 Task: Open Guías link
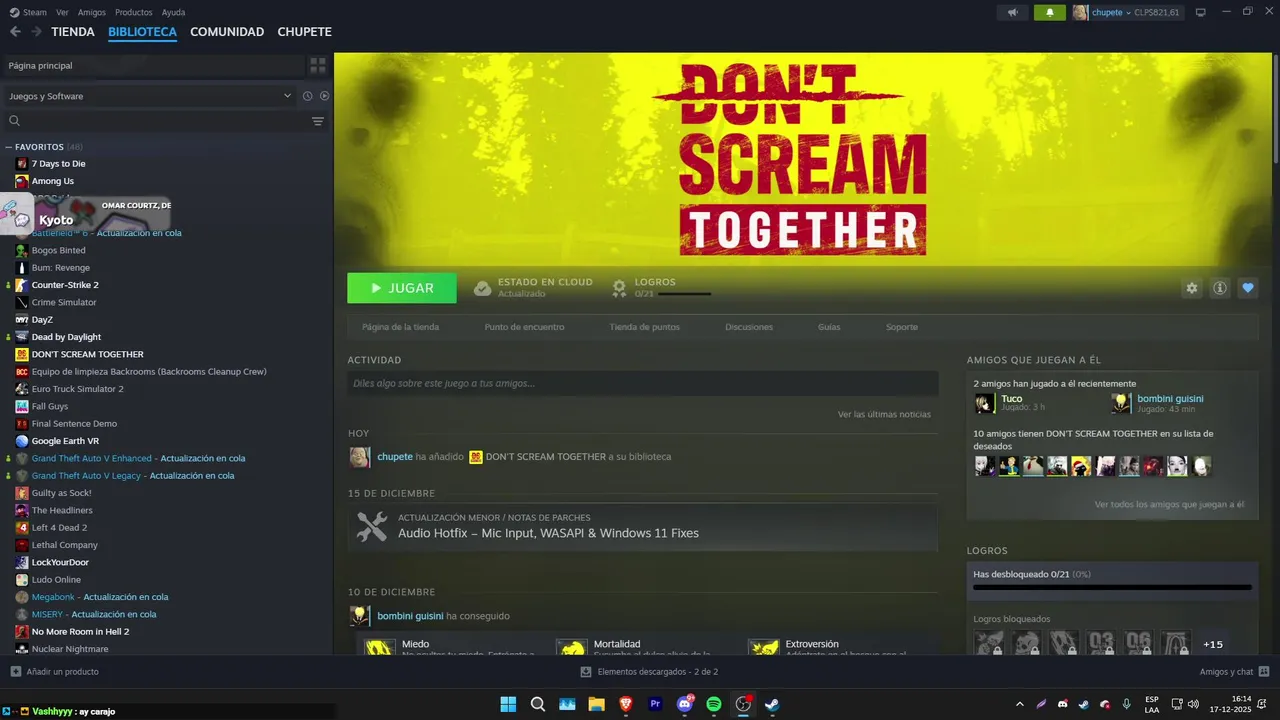tap(829, 327)
